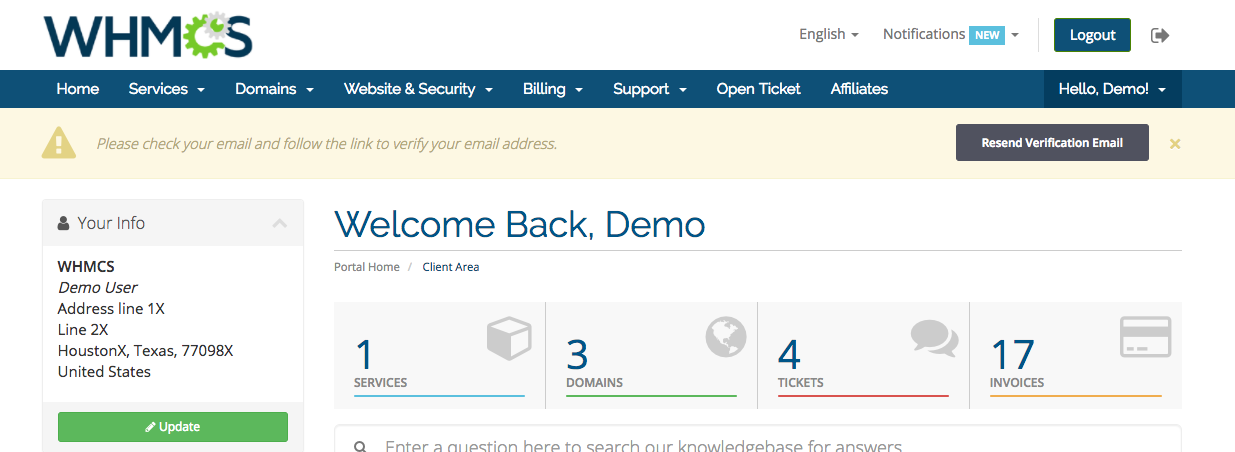Expand the Website & Security menu
1235x452 pixels.
coord(418,89)
